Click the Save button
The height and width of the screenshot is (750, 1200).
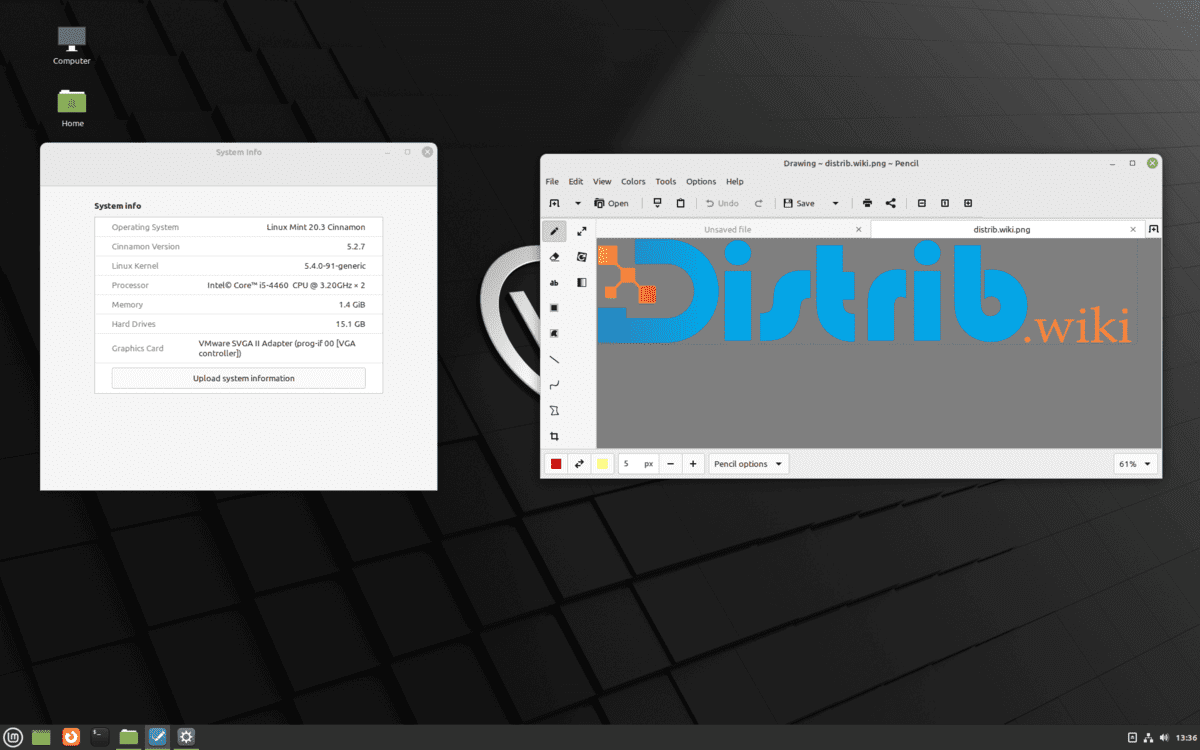(x=799, y=203)
